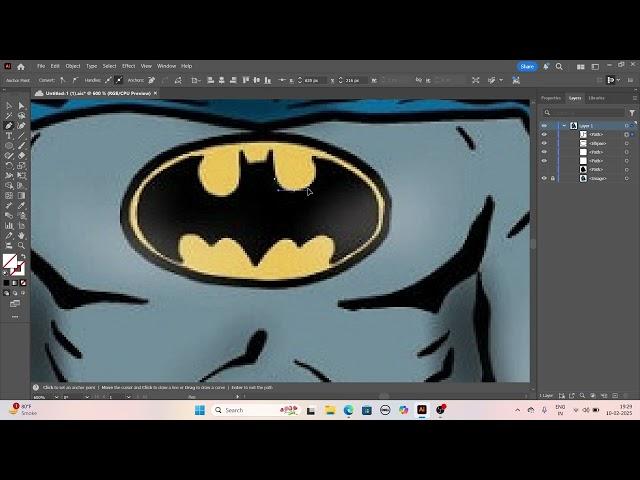Click target circle of Ellipse sublayer
The image size is (640, 480).
627,143
